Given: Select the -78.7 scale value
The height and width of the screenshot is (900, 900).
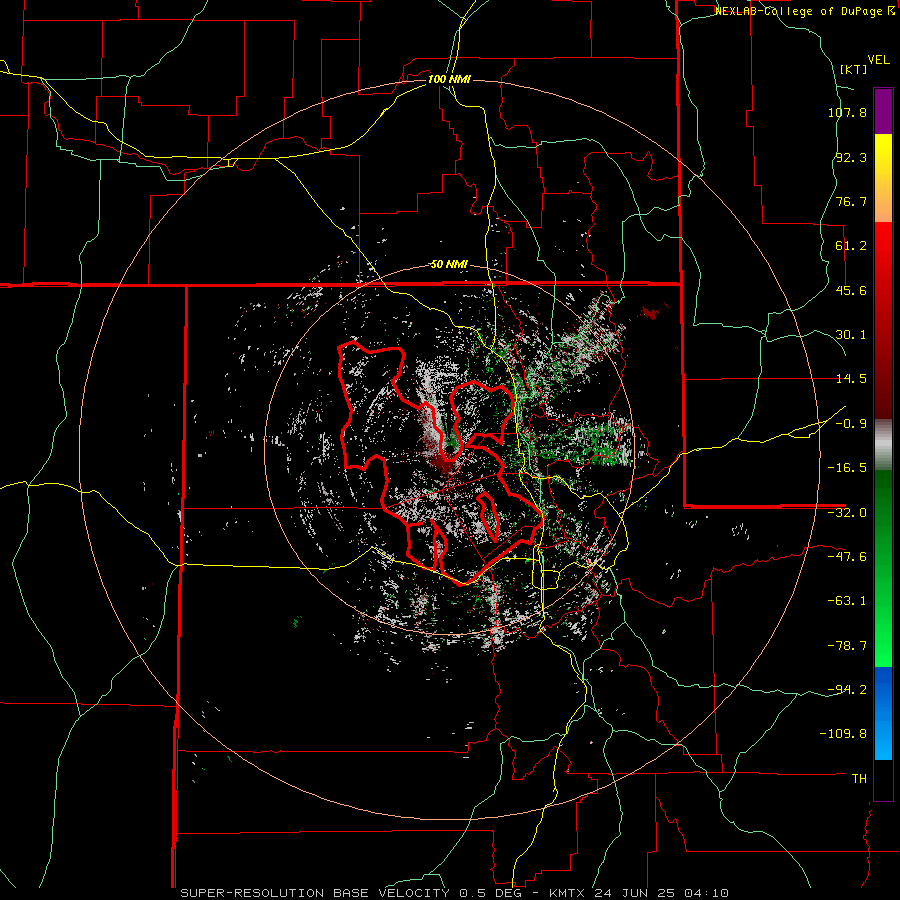Looking at the screenshot, I should (847, 646).
